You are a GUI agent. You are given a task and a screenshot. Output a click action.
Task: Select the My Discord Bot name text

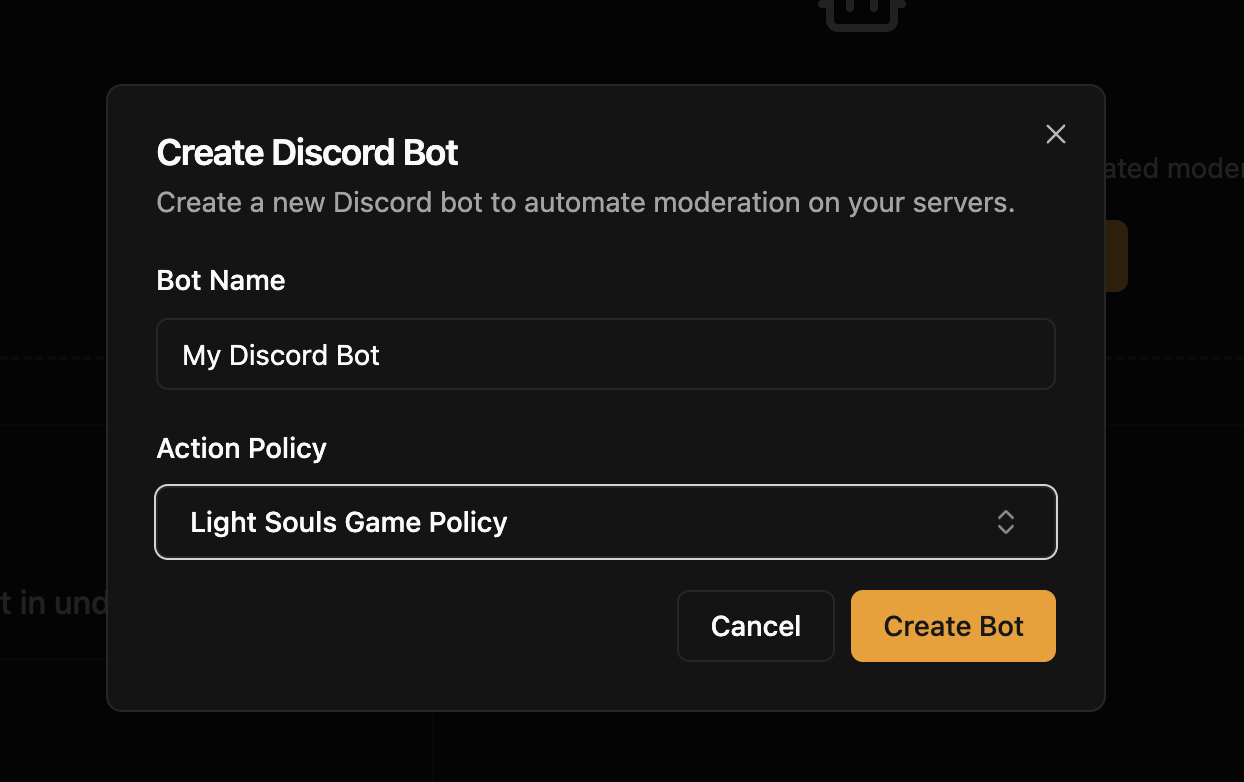[280, 354]
